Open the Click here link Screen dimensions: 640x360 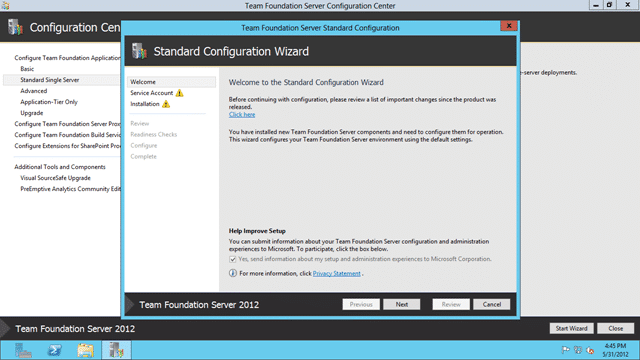point(242,115)
